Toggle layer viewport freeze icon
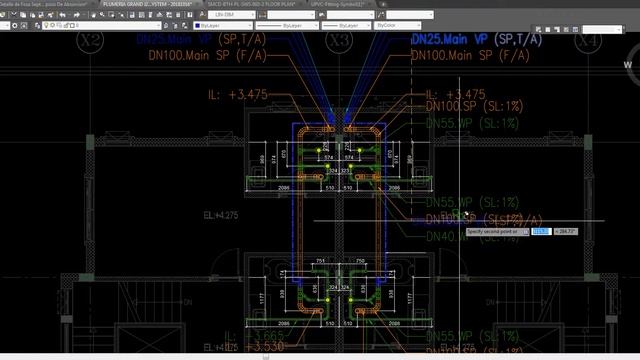 click(59, 25)
